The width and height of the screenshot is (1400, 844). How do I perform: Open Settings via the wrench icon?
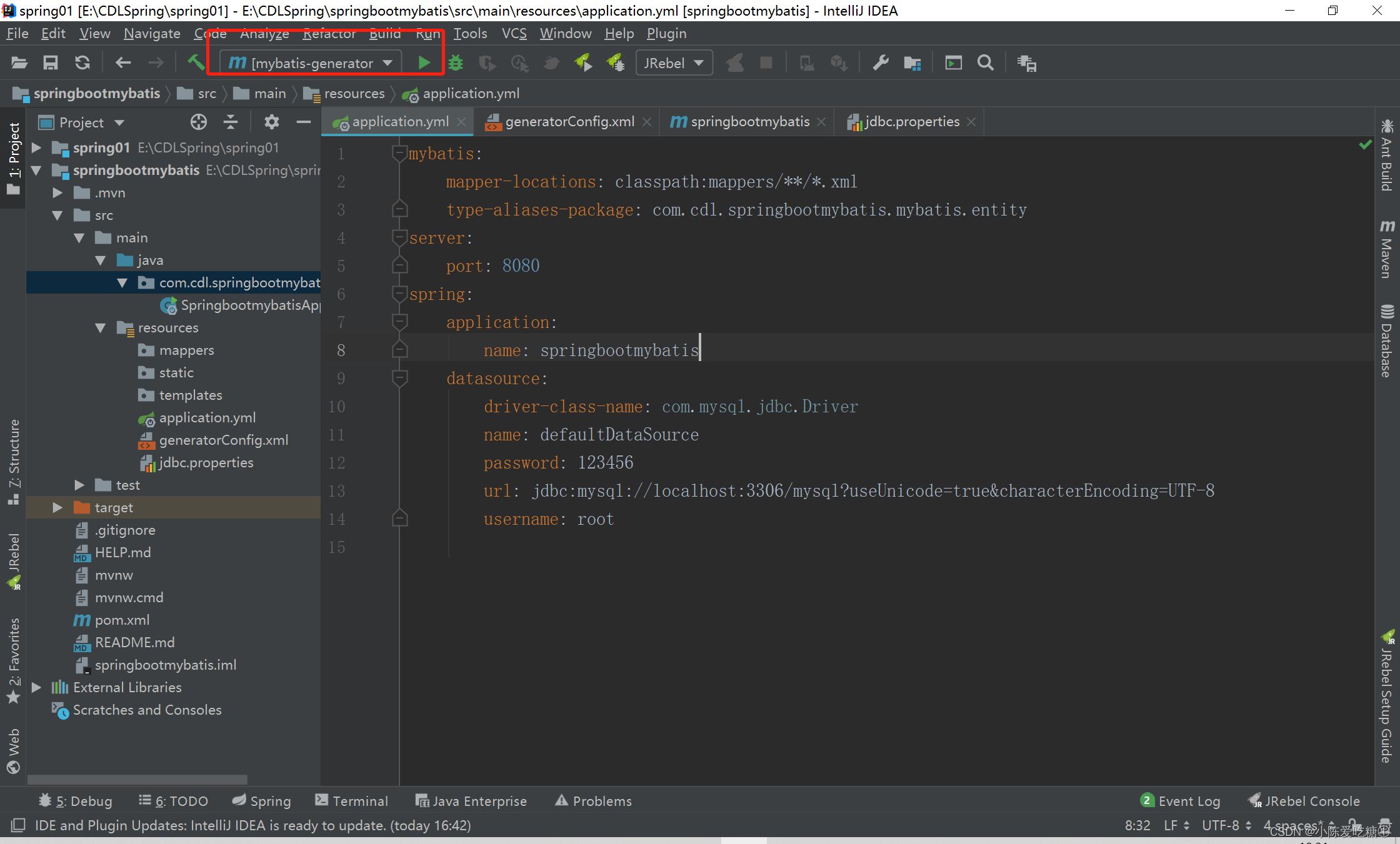pos(881,62)
